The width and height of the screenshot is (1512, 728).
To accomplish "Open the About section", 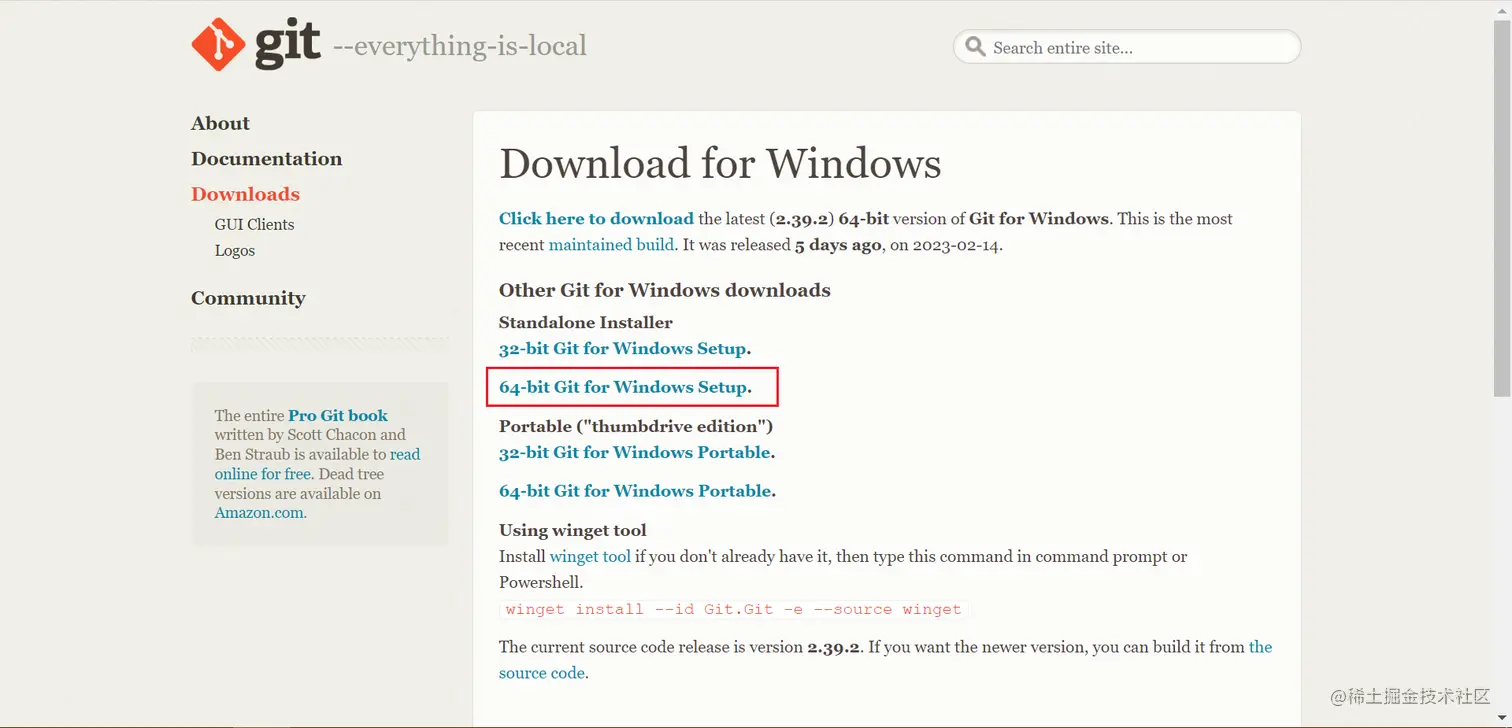I will click(x=220, y=123).
